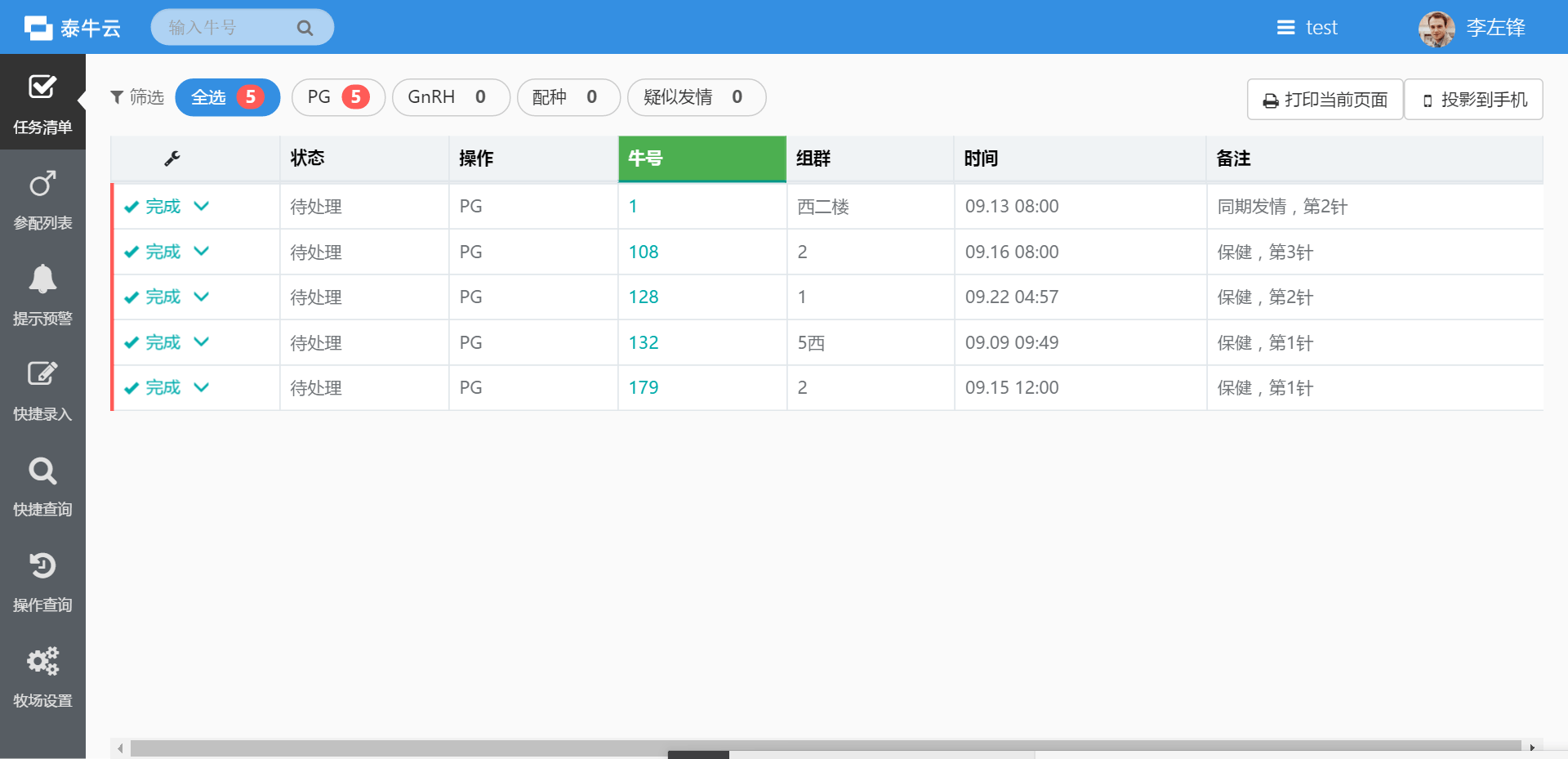Open the 提示预警 bell icon
This screenshot has width=1568, height=759.
coord(42,279)
